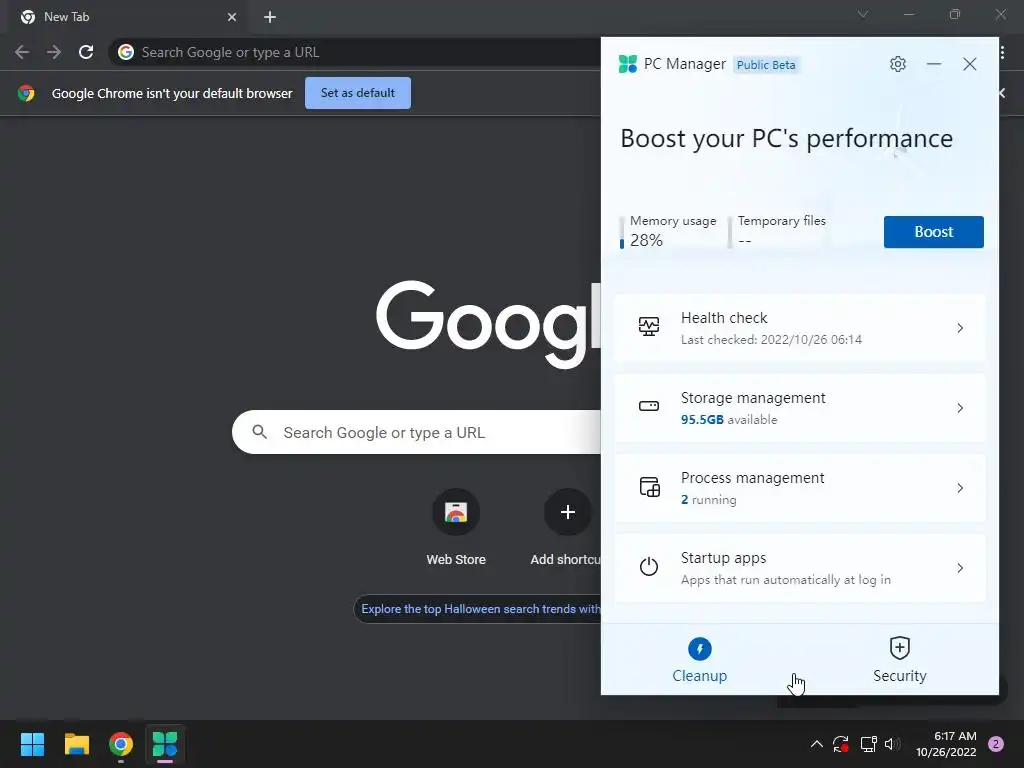This screenshot has width=1024, height=768.
Task: Click the network tray icon
Action: pos(868,744)
